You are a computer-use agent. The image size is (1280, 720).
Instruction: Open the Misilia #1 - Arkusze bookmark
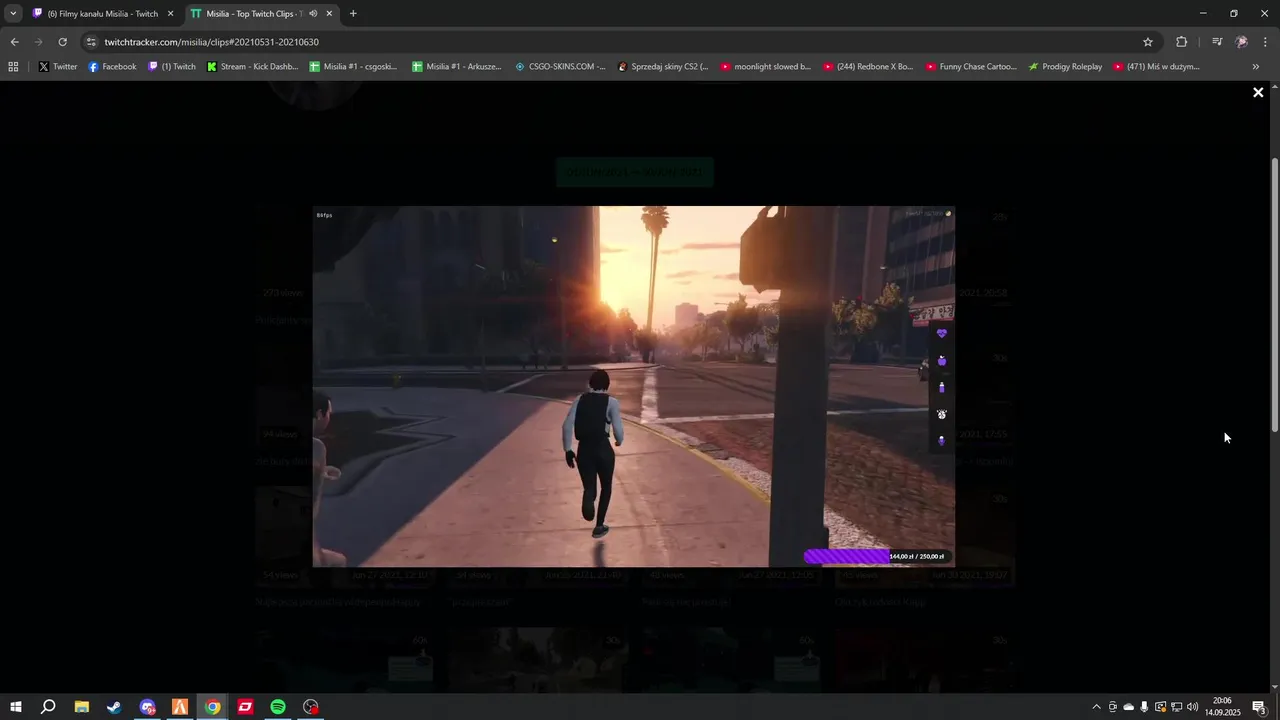(455, 67)
